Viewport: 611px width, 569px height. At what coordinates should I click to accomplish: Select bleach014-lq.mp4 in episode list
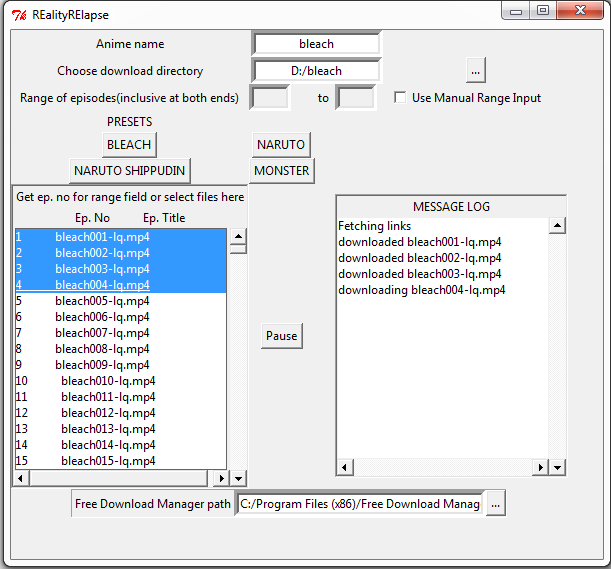[121, 445]
